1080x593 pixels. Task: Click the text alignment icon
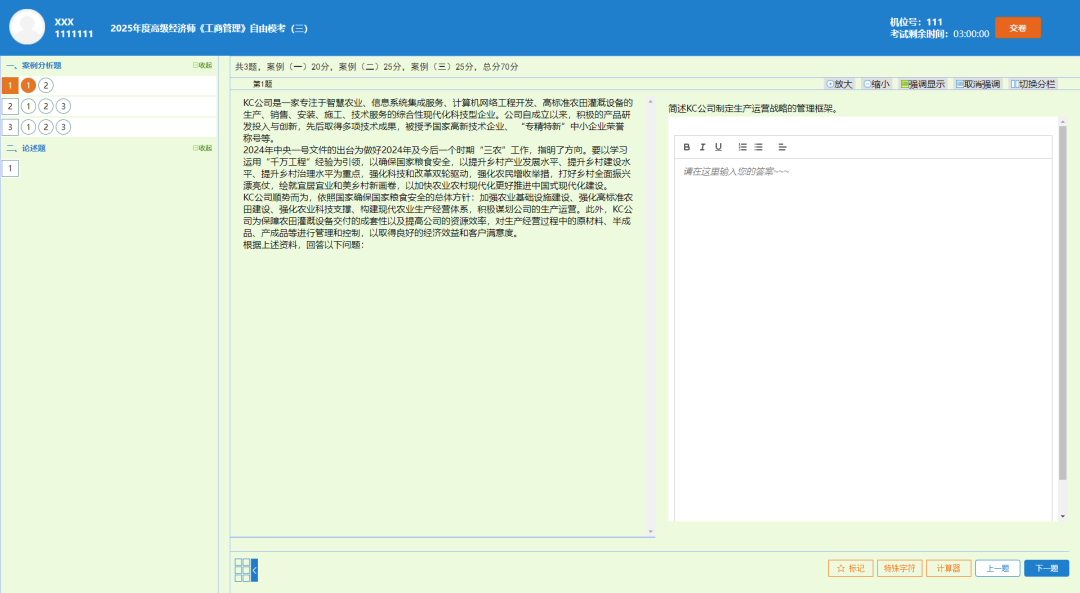coord(782,147)
